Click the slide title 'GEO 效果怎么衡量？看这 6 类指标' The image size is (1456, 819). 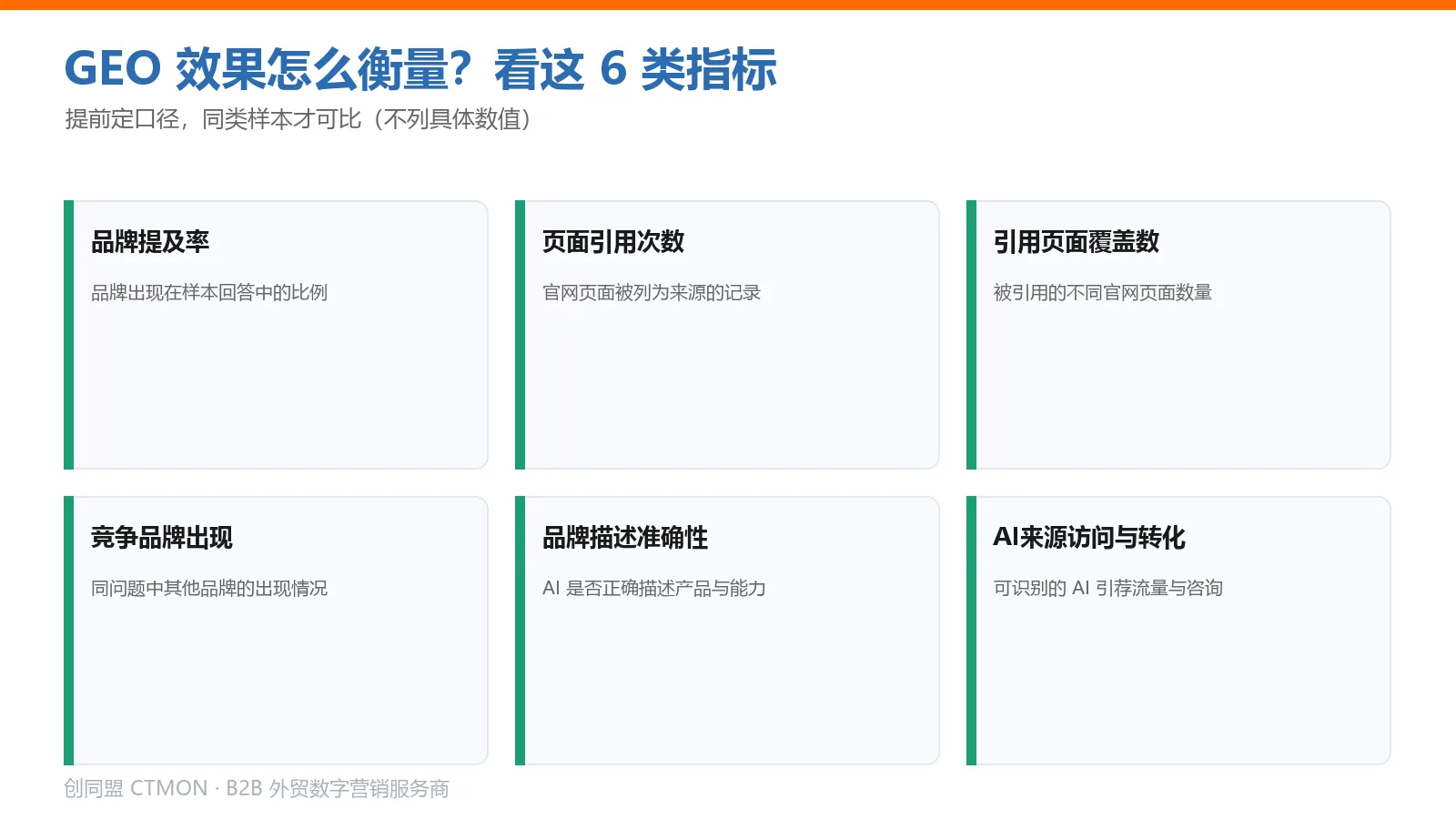pos(420,69)
